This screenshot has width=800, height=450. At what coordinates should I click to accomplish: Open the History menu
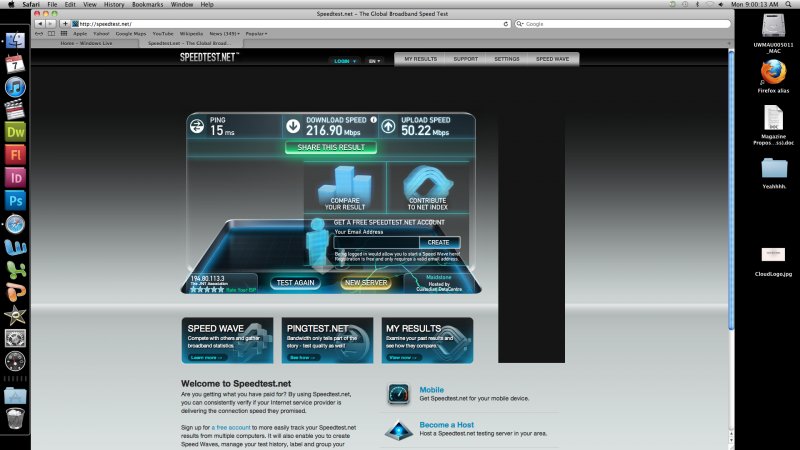pos(114,4)
